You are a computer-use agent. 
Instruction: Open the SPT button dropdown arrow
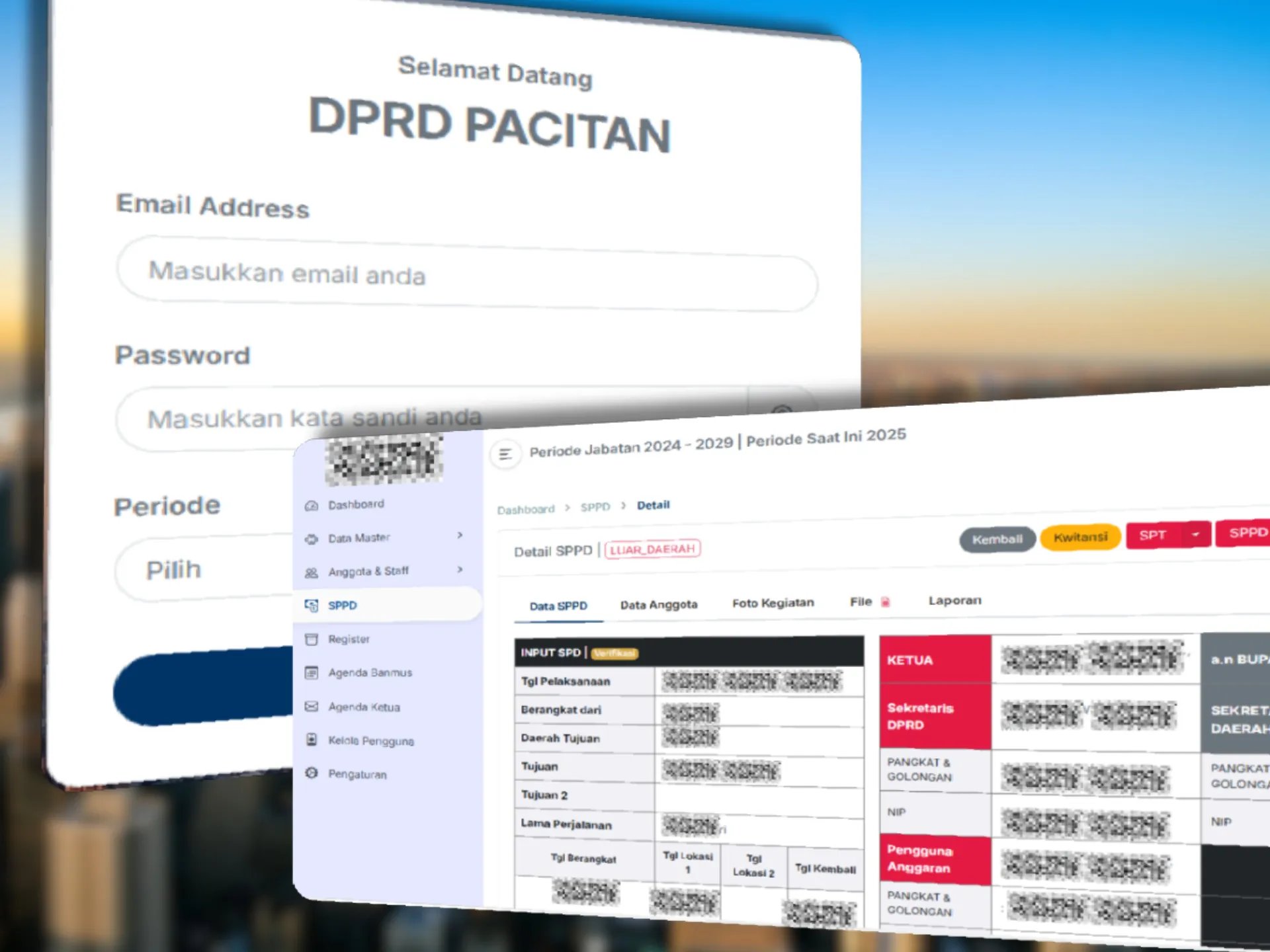point(1196,534)
